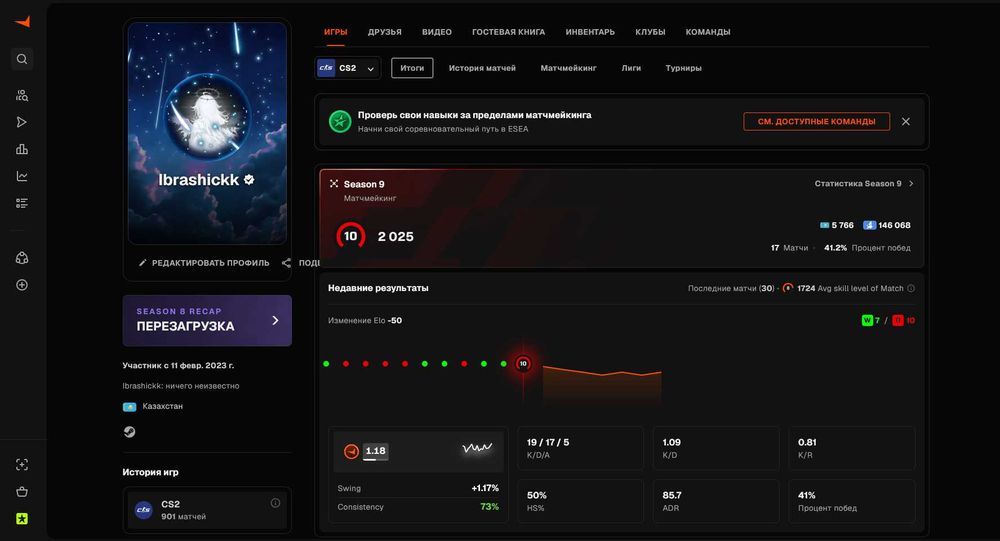Click the share icon beside edit profile
The height and width of the screenshot is (541, 1000).
286,263
